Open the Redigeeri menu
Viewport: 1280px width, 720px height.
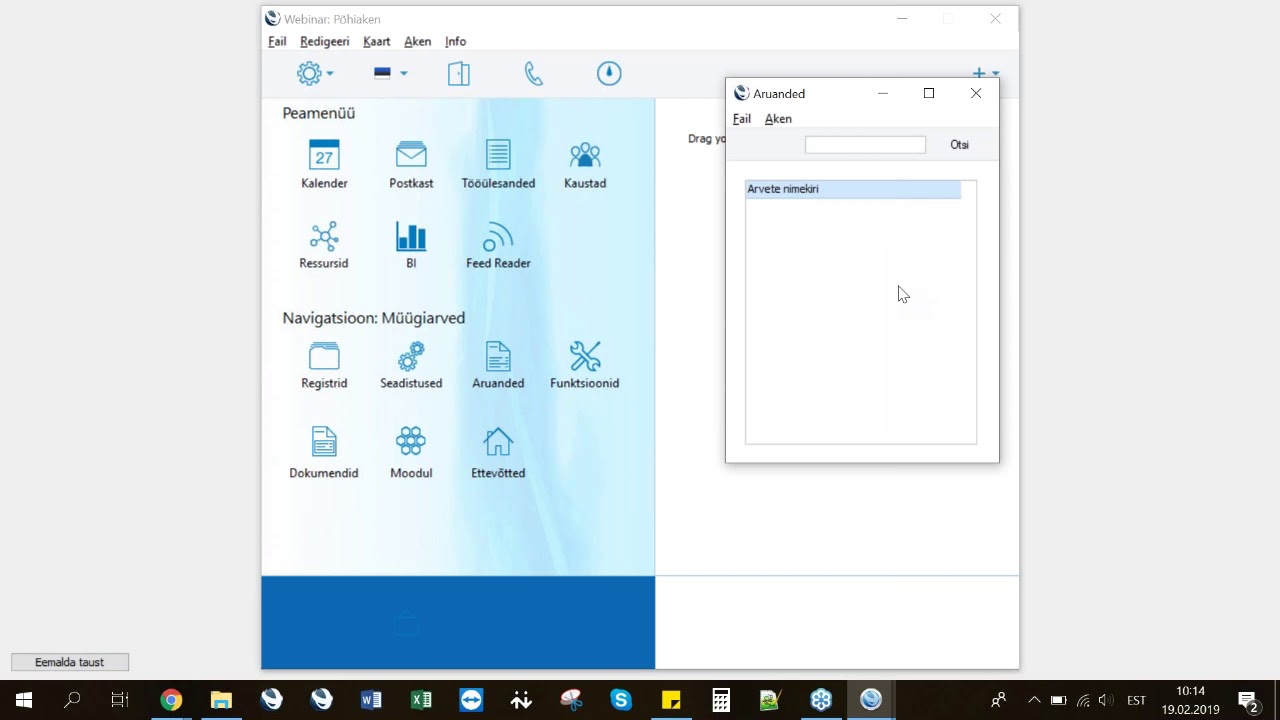(325, 41)
